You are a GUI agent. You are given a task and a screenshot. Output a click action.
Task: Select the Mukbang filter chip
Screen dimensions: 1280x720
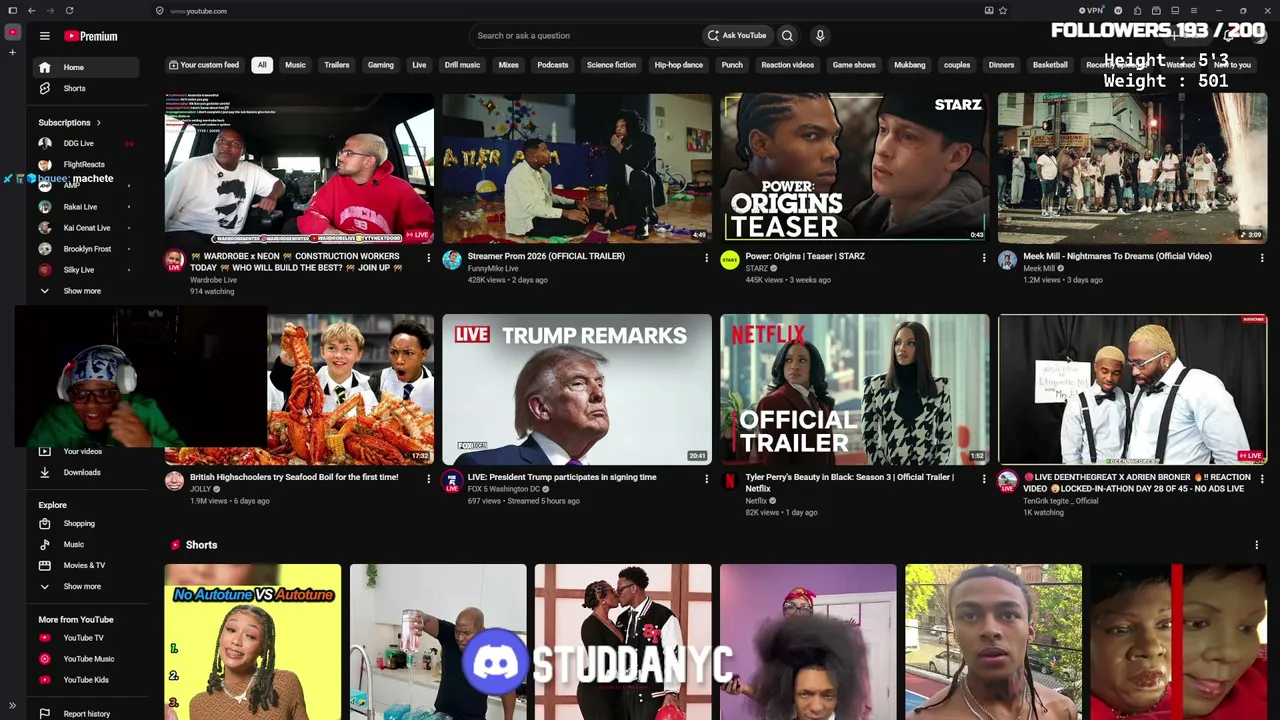[910, 65]
